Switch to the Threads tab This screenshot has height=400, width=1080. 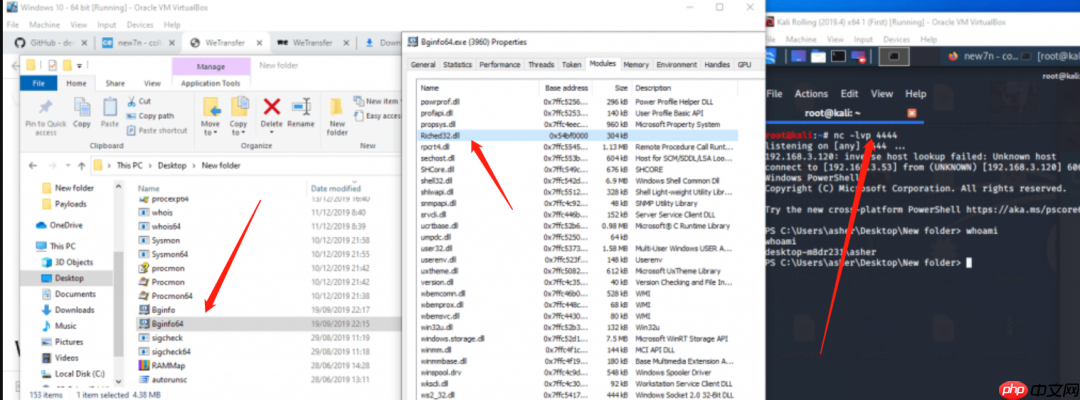point(541,64)
